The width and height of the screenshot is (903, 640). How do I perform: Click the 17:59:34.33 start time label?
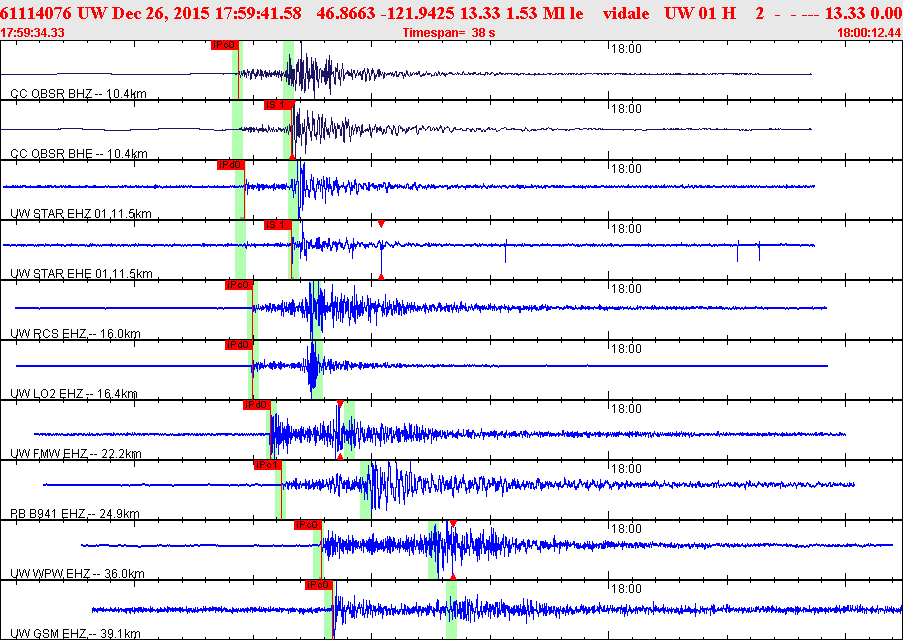33,33
